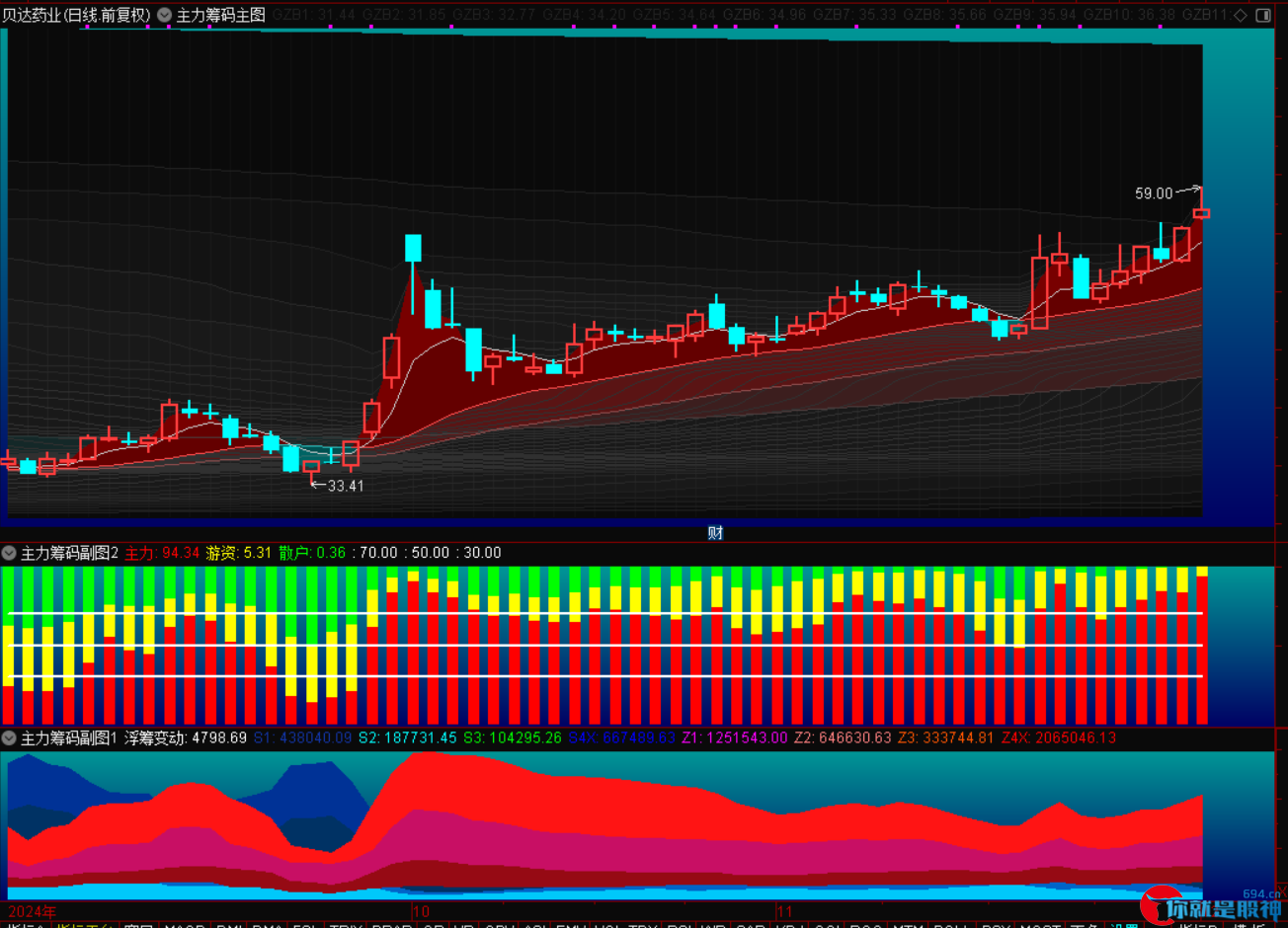Click the S4X: 667489.63 value

621,737
